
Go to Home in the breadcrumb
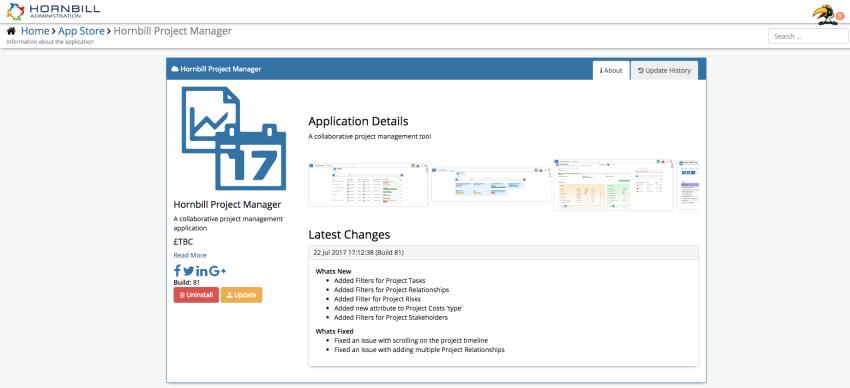[x=35, y=31]
